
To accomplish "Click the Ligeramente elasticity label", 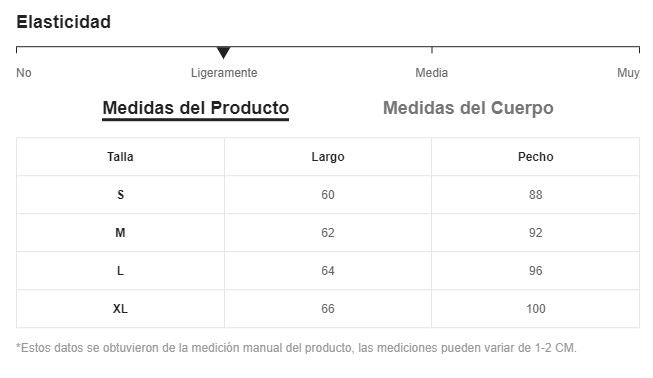I will 224,73.
